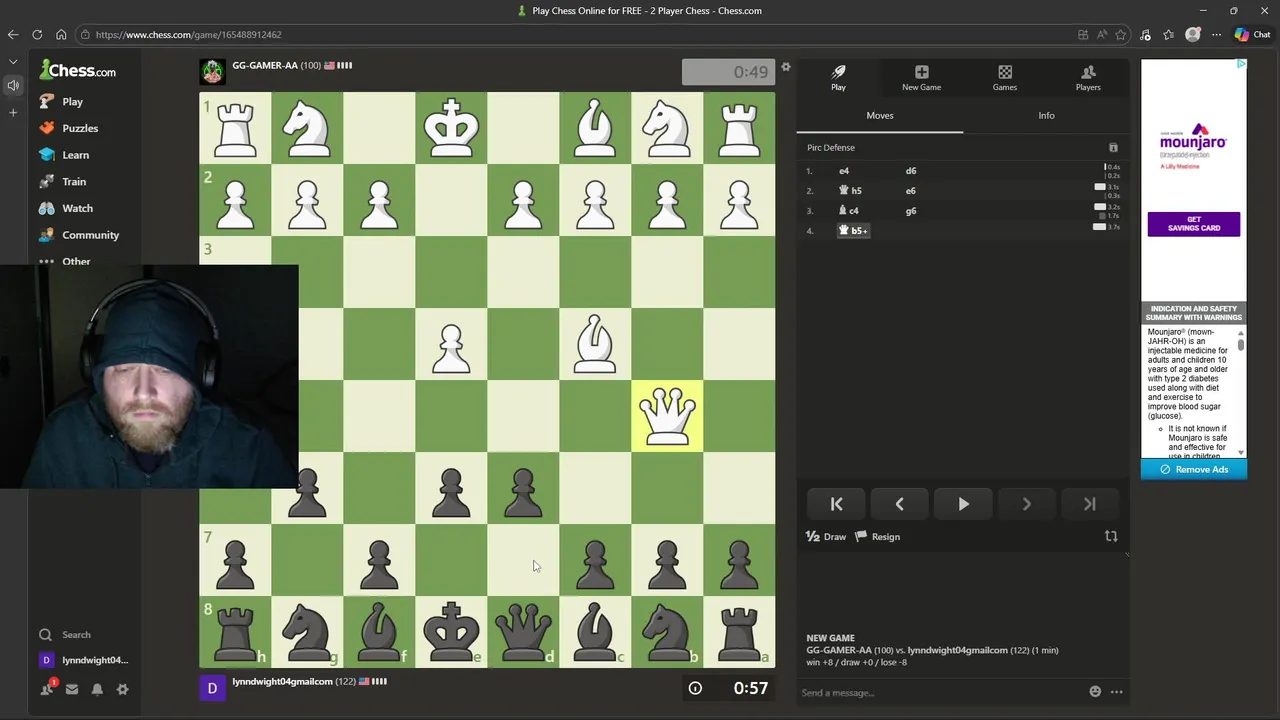Flip the board with arrows icon

tap(1111, 537)
